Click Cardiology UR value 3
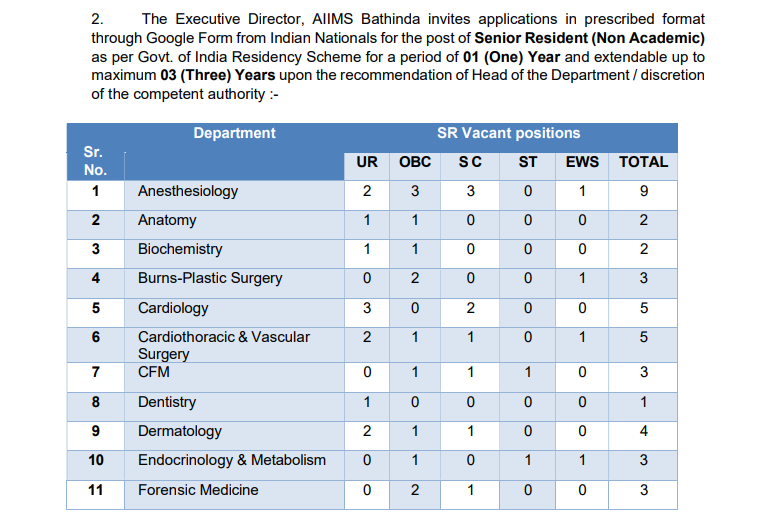This screenshot has width=770, height=522. [x=367, y=308]
